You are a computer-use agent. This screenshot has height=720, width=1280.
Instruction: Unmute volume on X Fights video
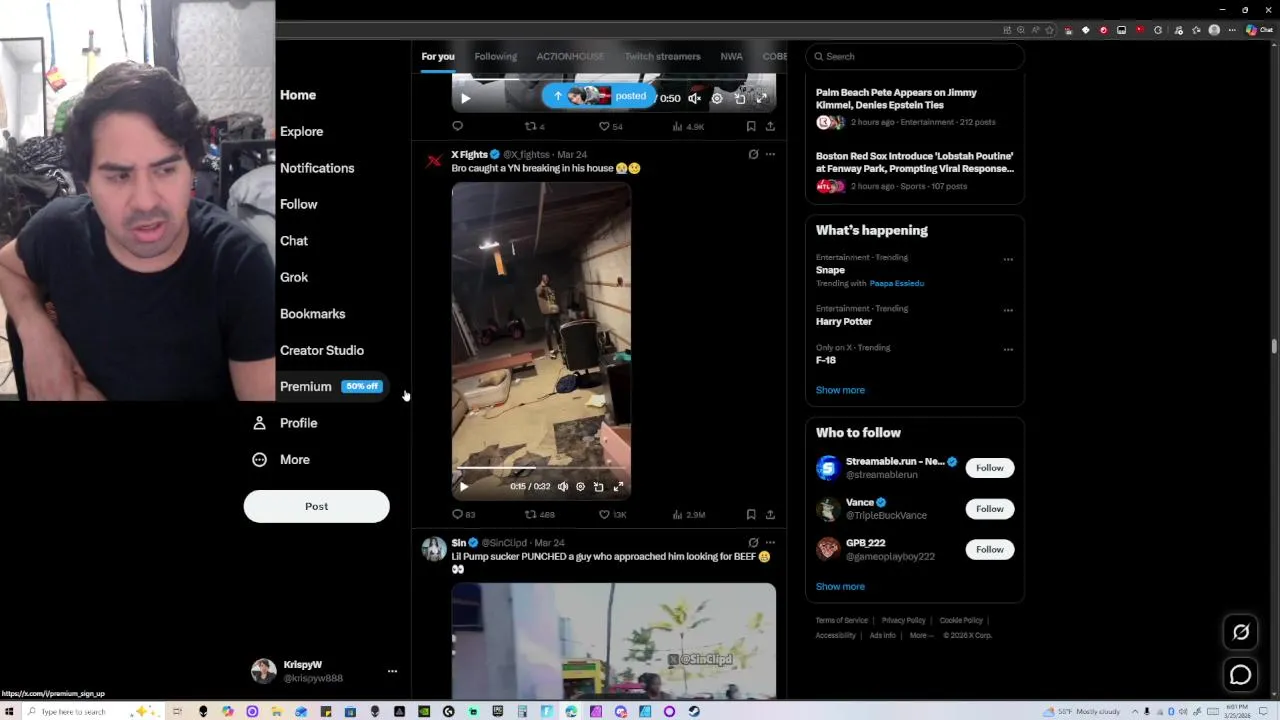563,487
